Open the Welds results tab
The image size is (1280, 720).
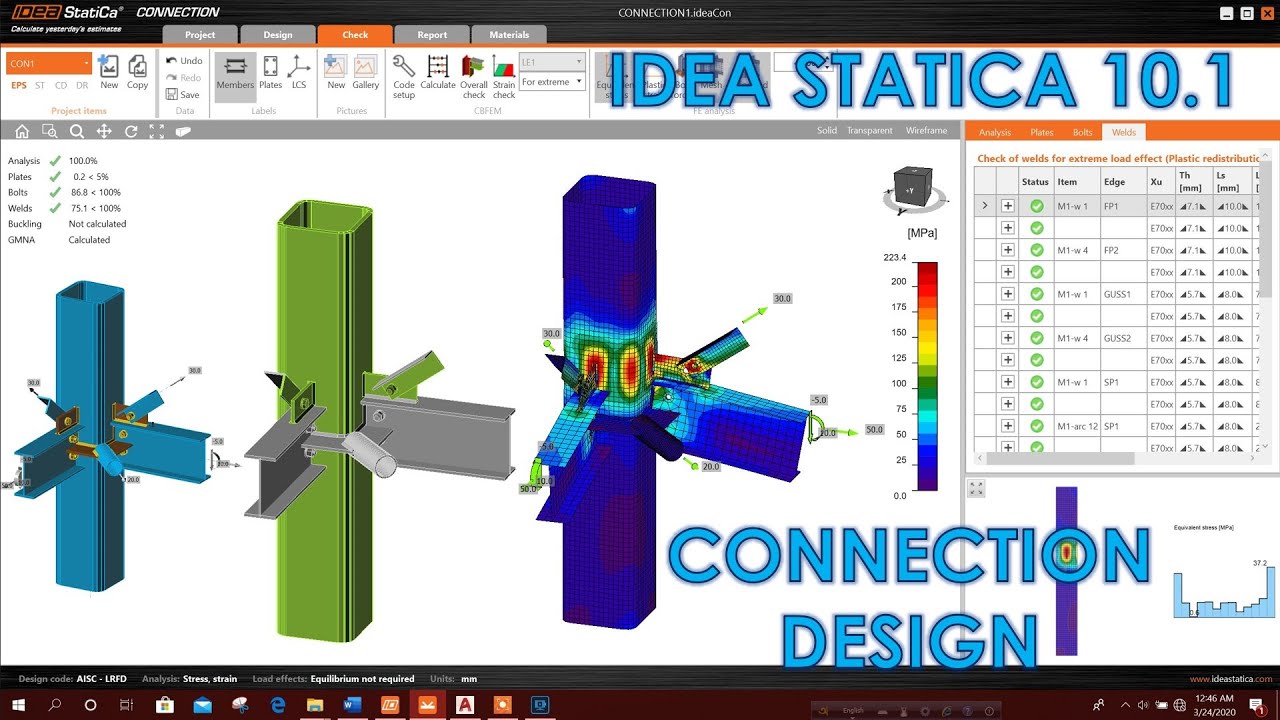click(1124, 131)
